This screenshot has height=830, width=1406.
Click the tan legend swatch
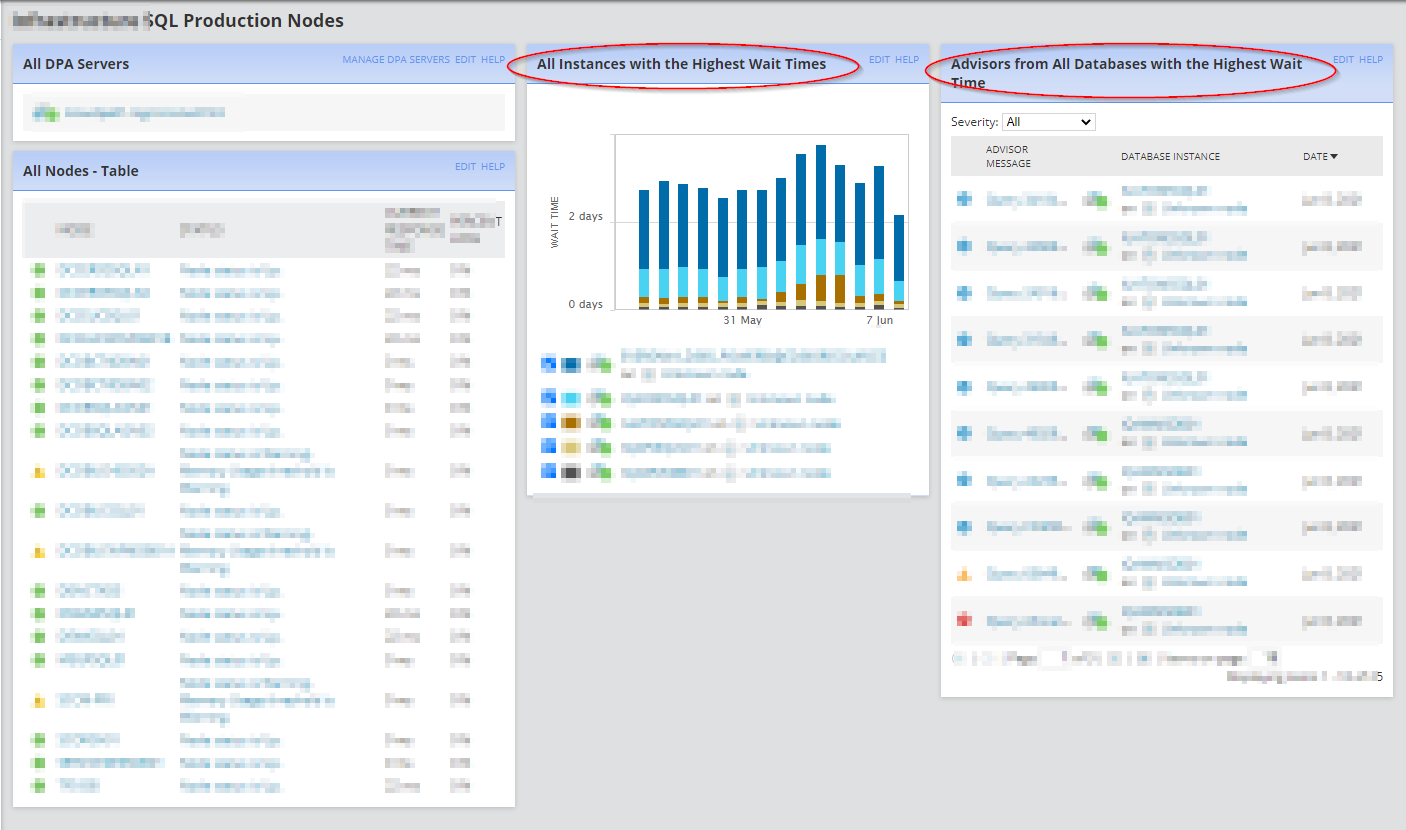(x=570, y=446)
